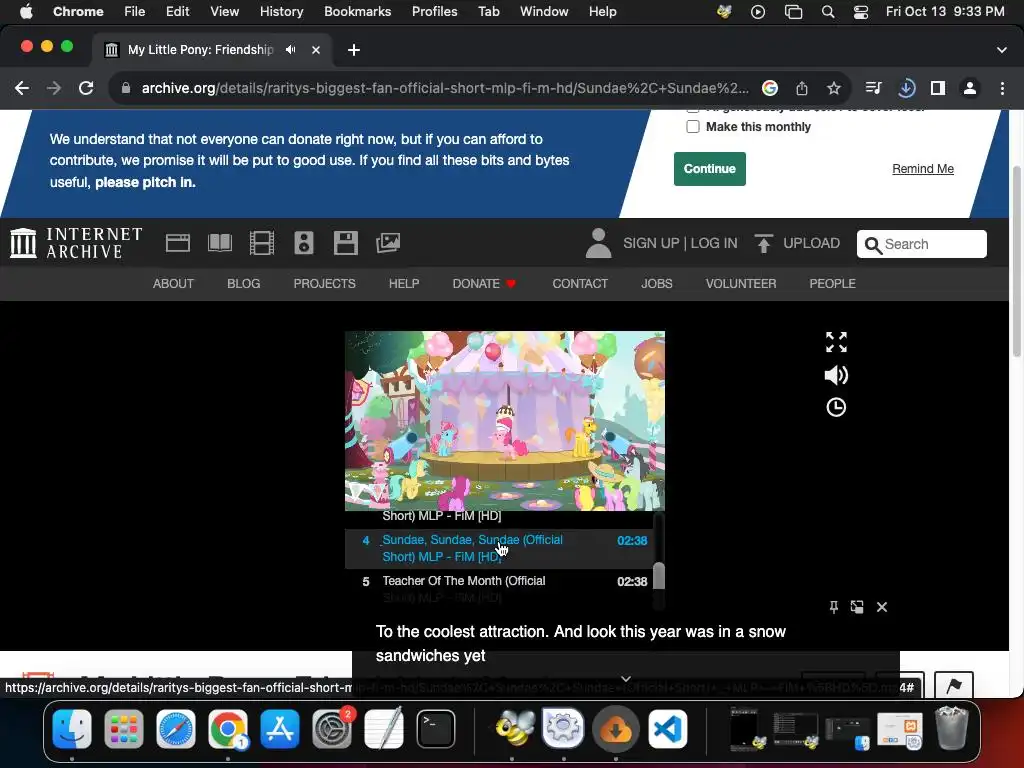Click the share icon in address bar
This screenshot has height=768, width=1024.
click(802, 88)
